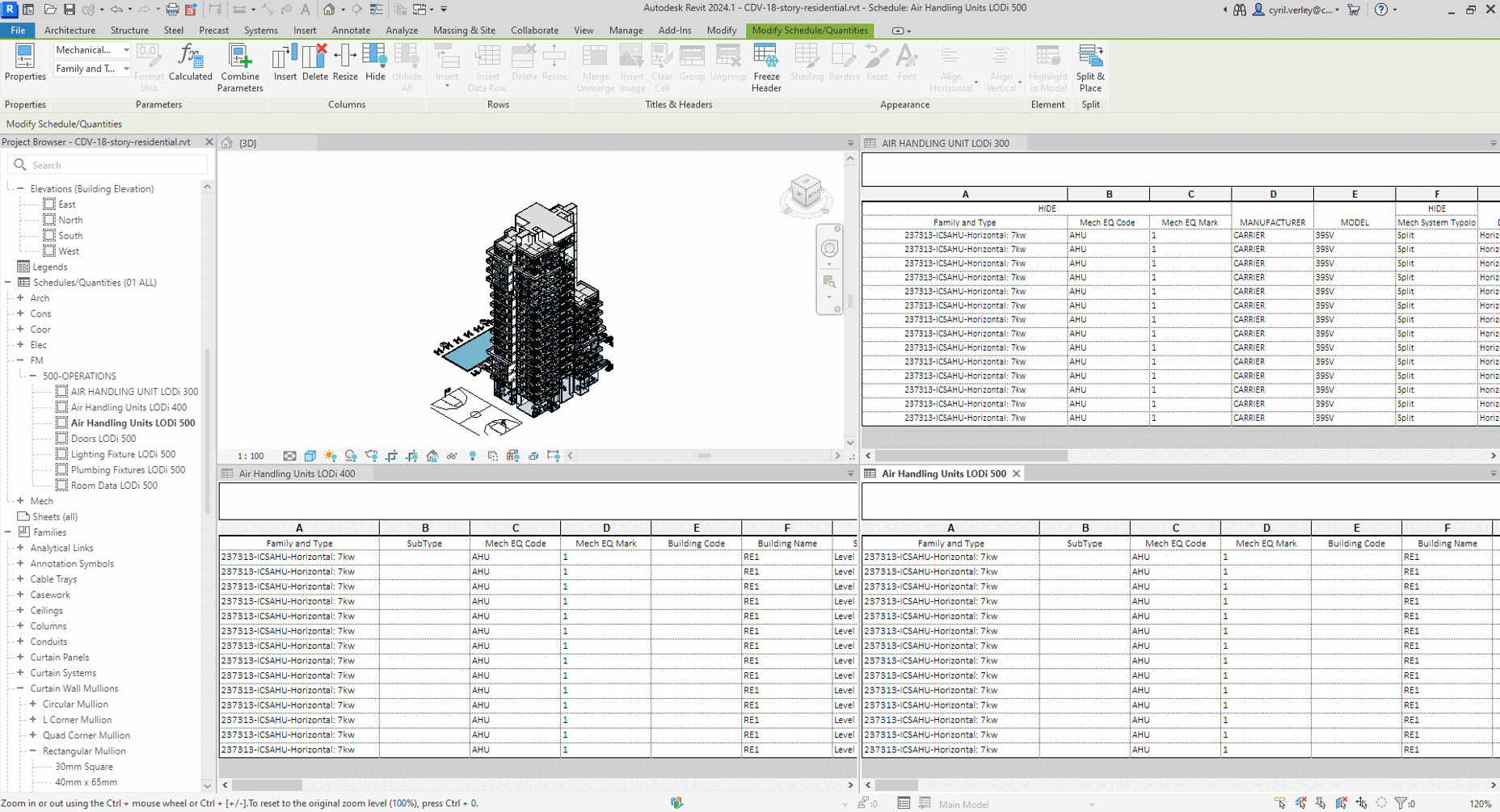Expand the Circular Mullion family node
The image size is (1500, 812).
(33, 704)
